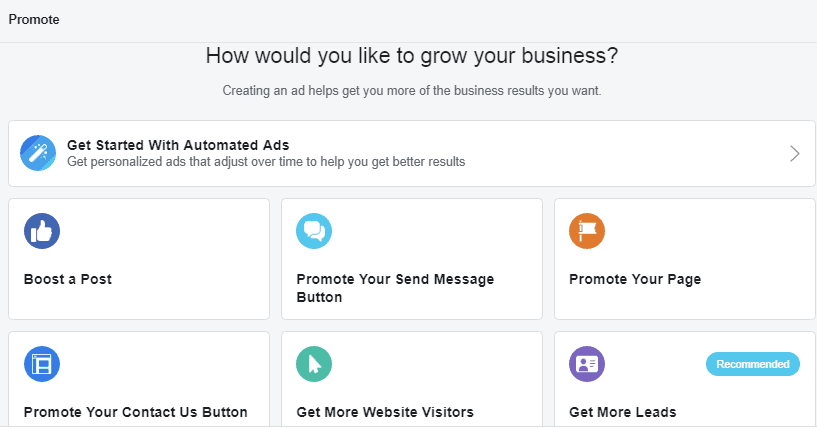Screen dimensions: 817x429
Task: Choose the Promote Your Page option
Action: coord(635,279)
